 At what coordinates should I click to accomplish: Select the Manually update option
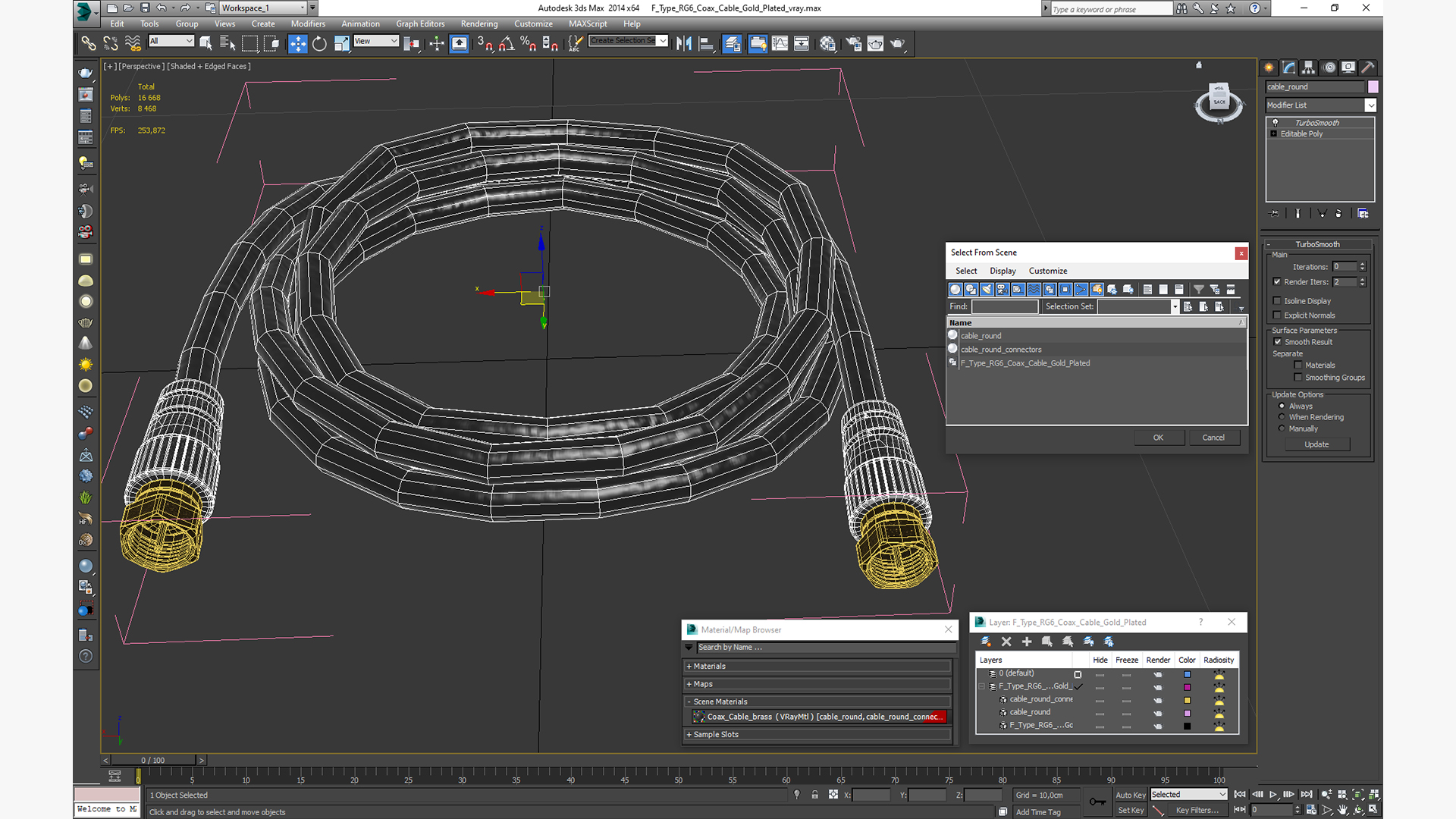tap(1282, 428)
